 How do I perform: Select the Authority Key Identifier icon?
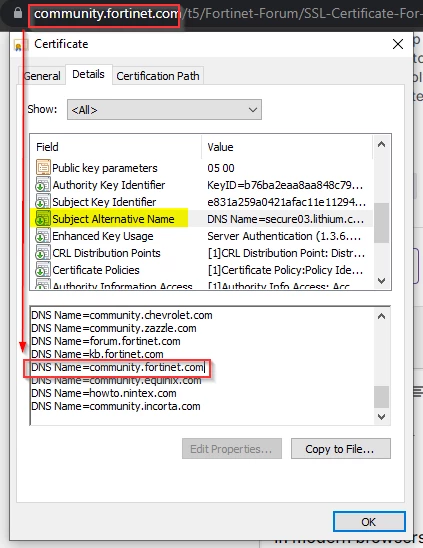point(43,185)
